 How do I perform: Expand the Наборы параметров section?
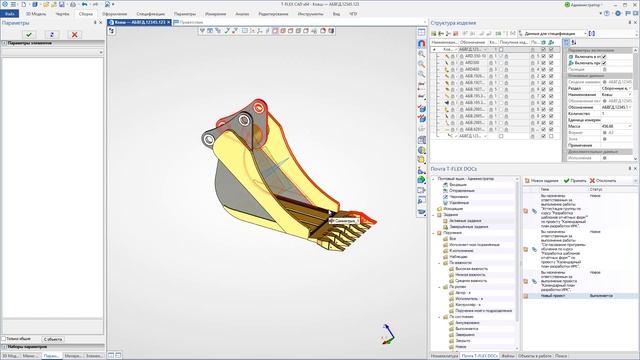pyautogui.click(x=52, y=347)
